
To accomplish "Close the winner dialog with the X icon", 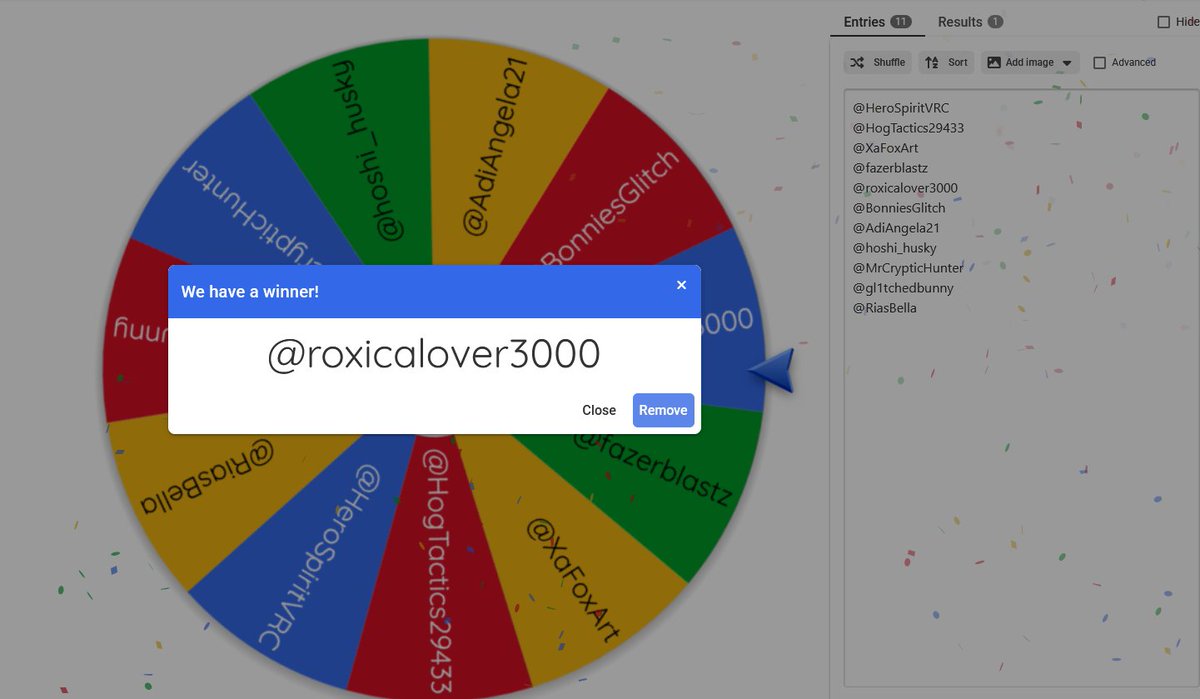I will [681, 285].
